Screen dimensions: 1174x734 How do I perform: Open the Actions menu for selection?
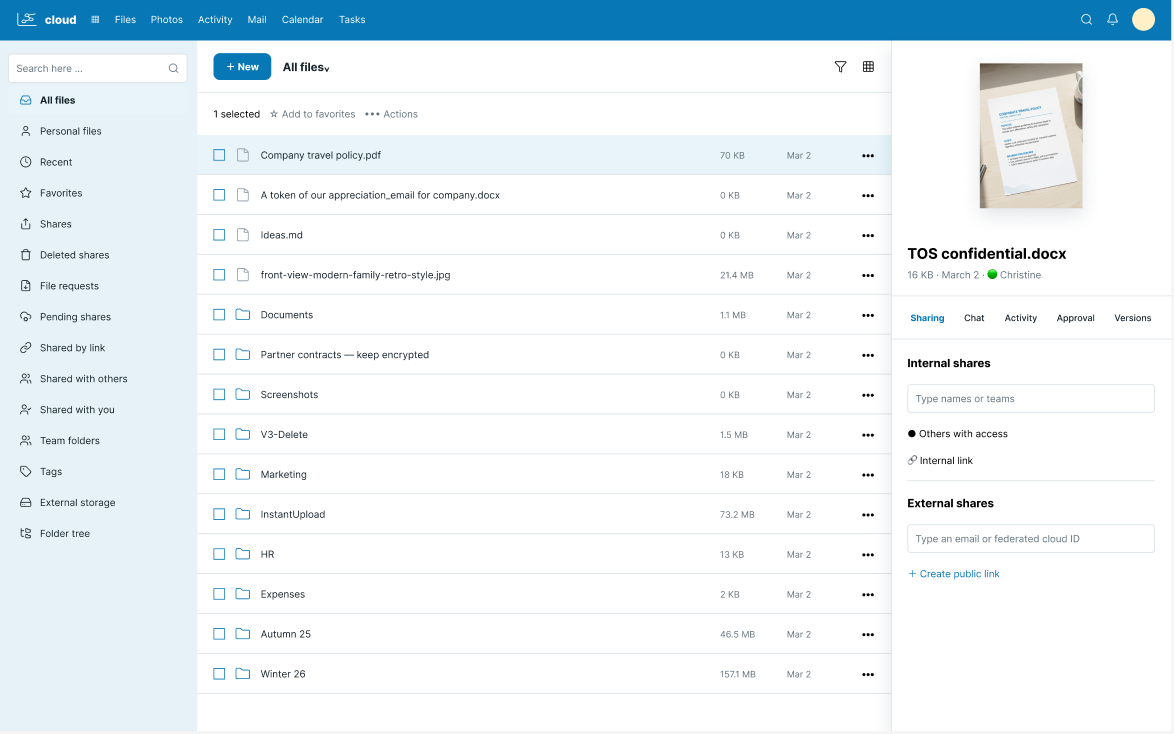[x=391, y=114]
